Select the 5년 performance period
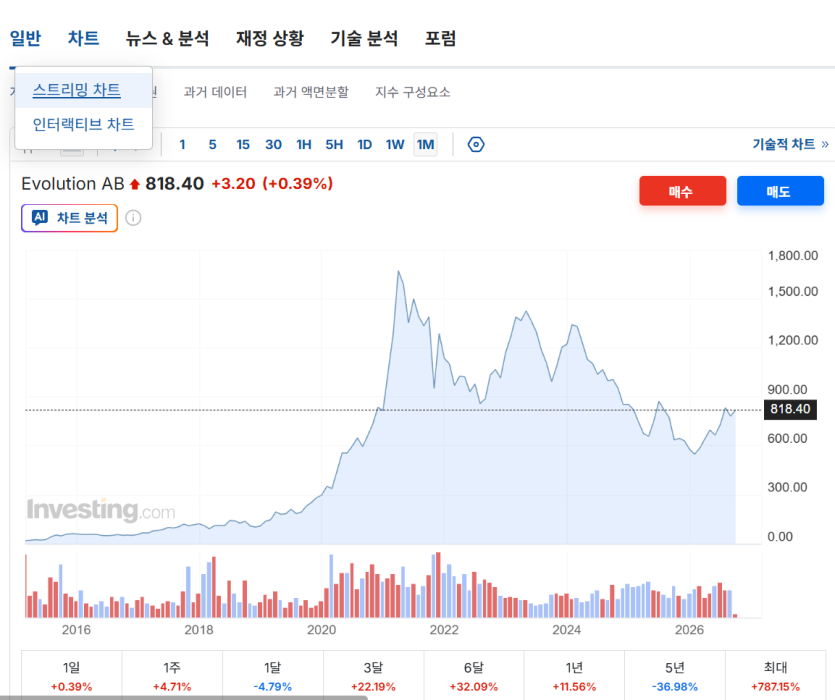This screenshot has width=835, height=700. coord(675,675)
